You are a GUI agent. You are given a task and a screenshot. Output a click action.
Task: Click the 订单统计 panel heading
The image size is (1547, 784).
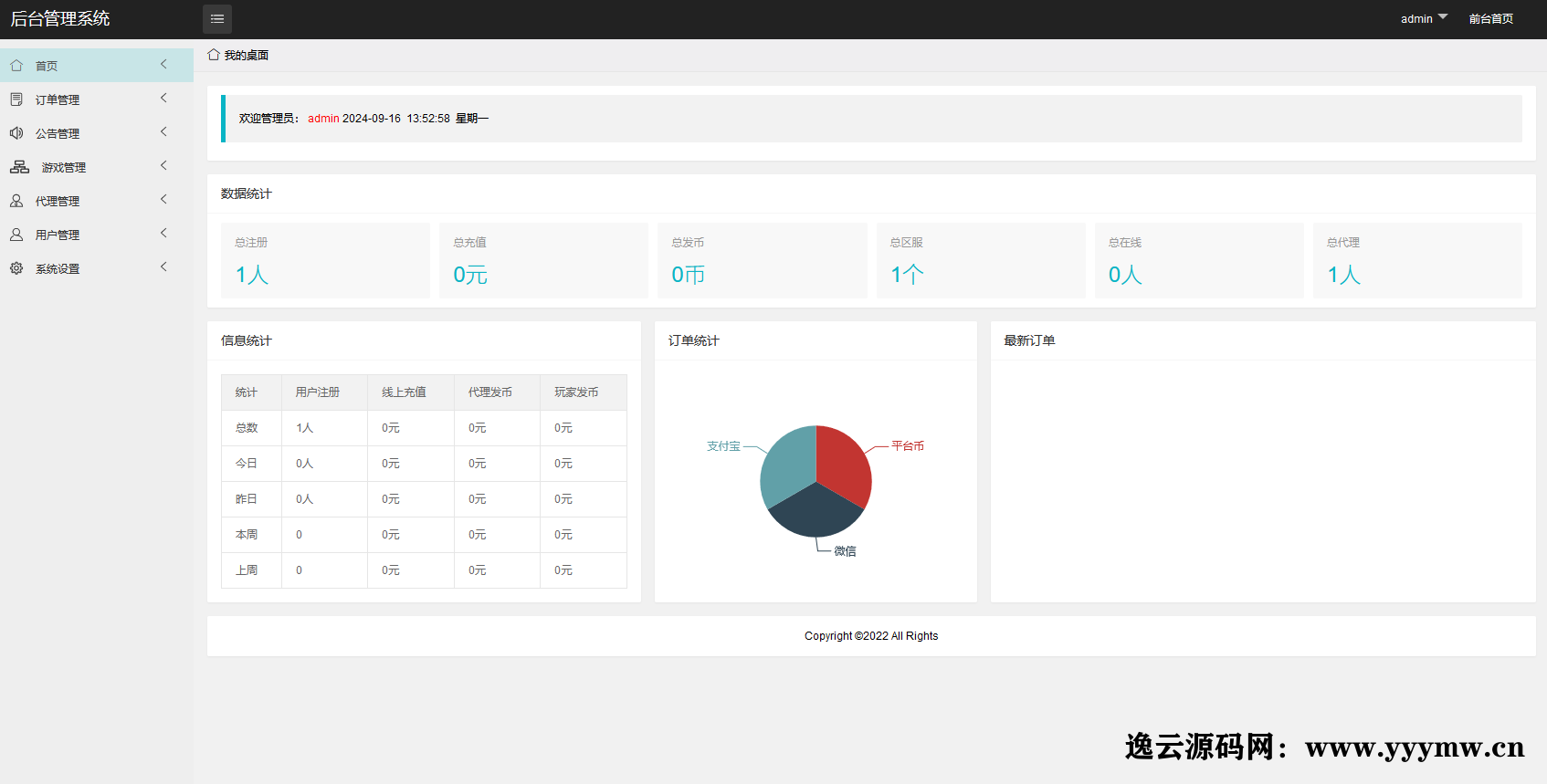(x=694, y=340)
